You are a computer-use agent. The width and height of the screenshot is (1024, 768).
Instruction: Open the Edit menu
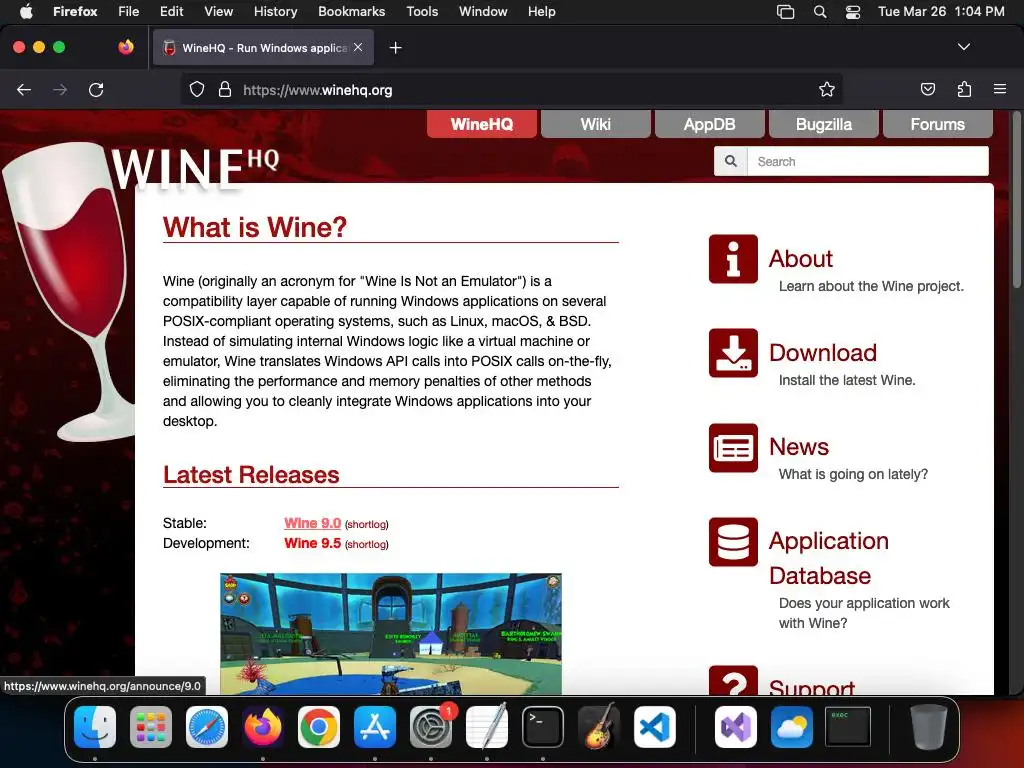pos(171,11)
